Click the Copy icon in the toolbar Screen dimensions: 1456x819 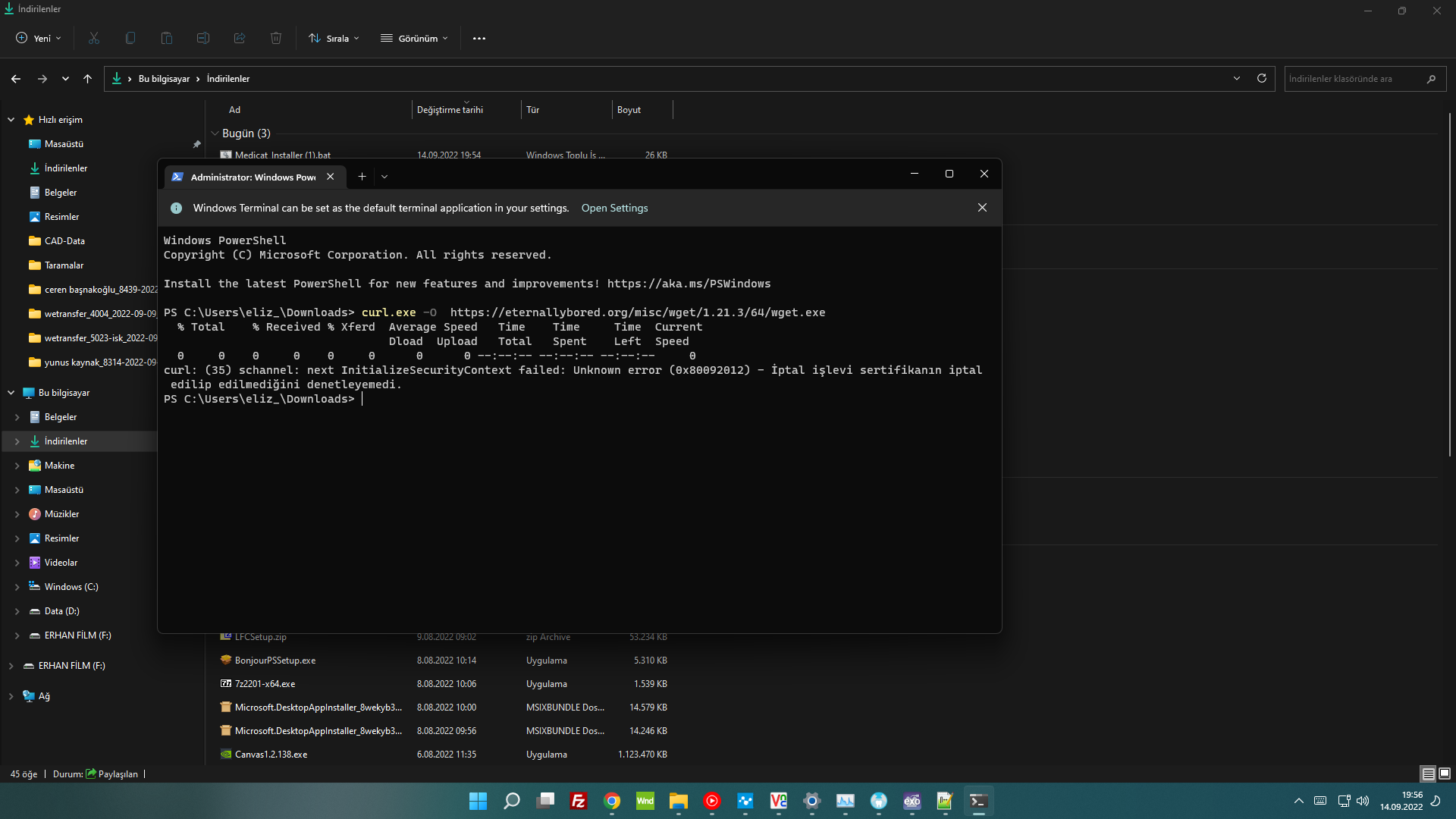click(x=130, y=38)
